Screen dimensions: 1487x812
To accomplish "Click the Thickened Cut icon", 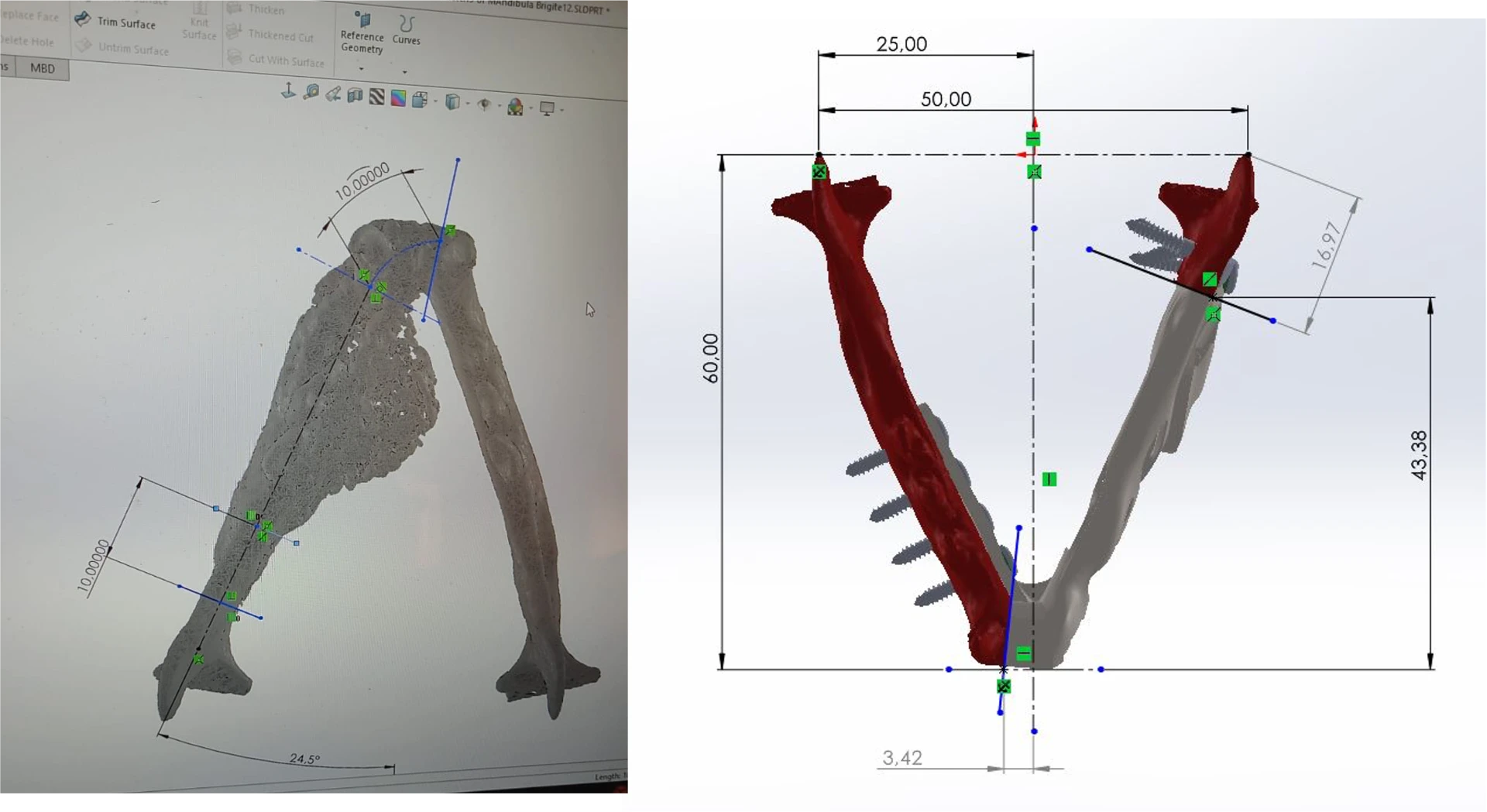I will (x=234, y=32).
